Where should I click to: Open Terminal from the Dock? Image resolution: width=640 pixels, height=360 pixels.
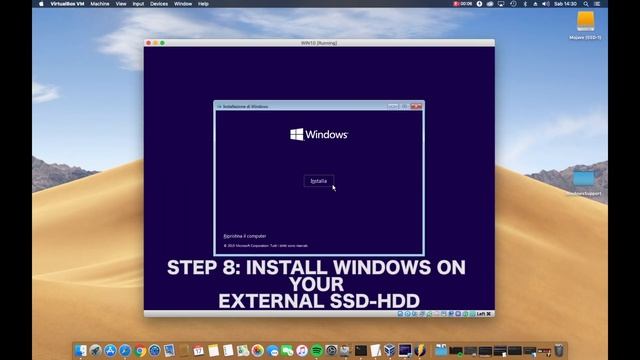pos(361,351)
